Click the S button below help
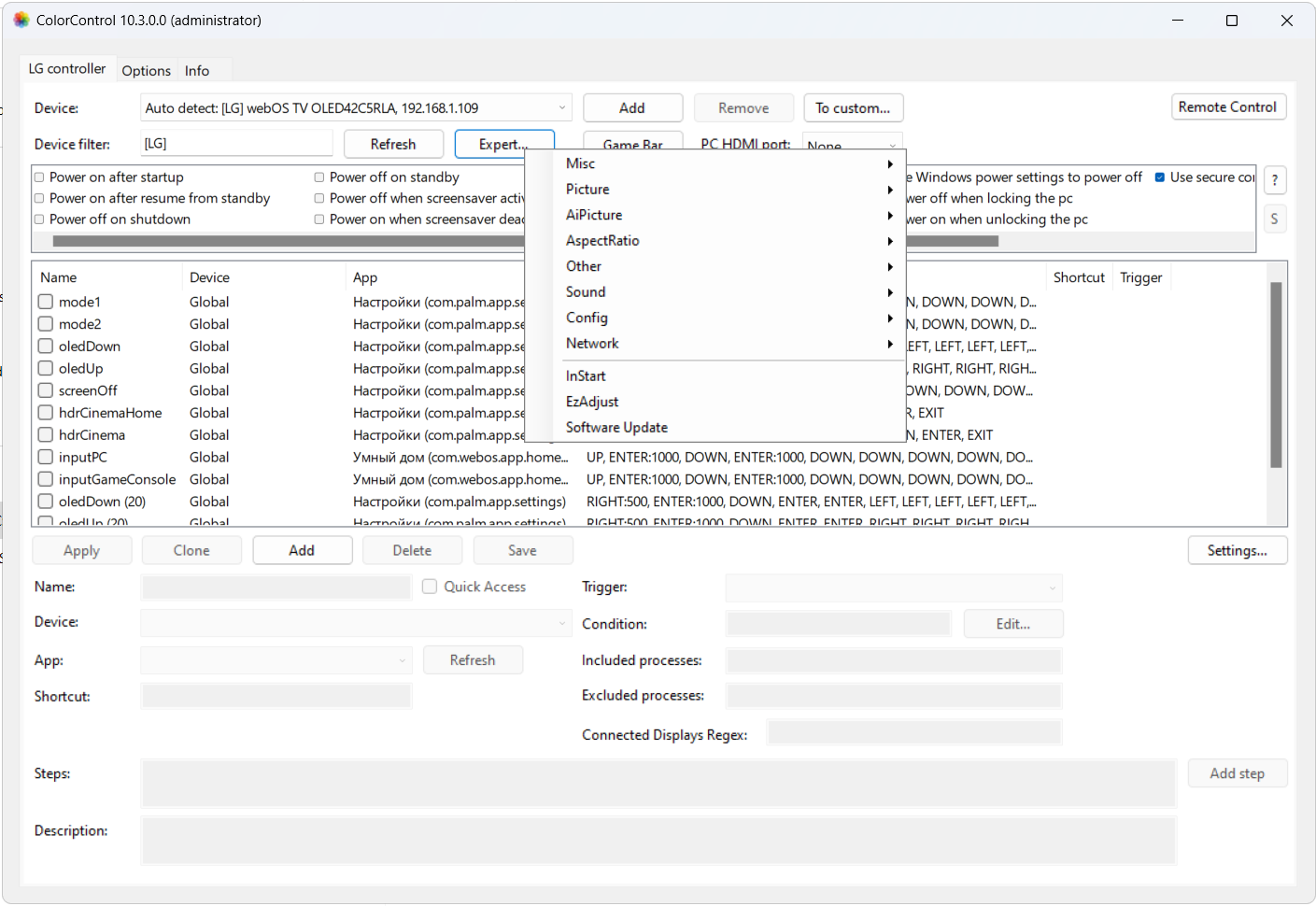The width and height of the screenshot is (1316, 906). (1274, 219)
